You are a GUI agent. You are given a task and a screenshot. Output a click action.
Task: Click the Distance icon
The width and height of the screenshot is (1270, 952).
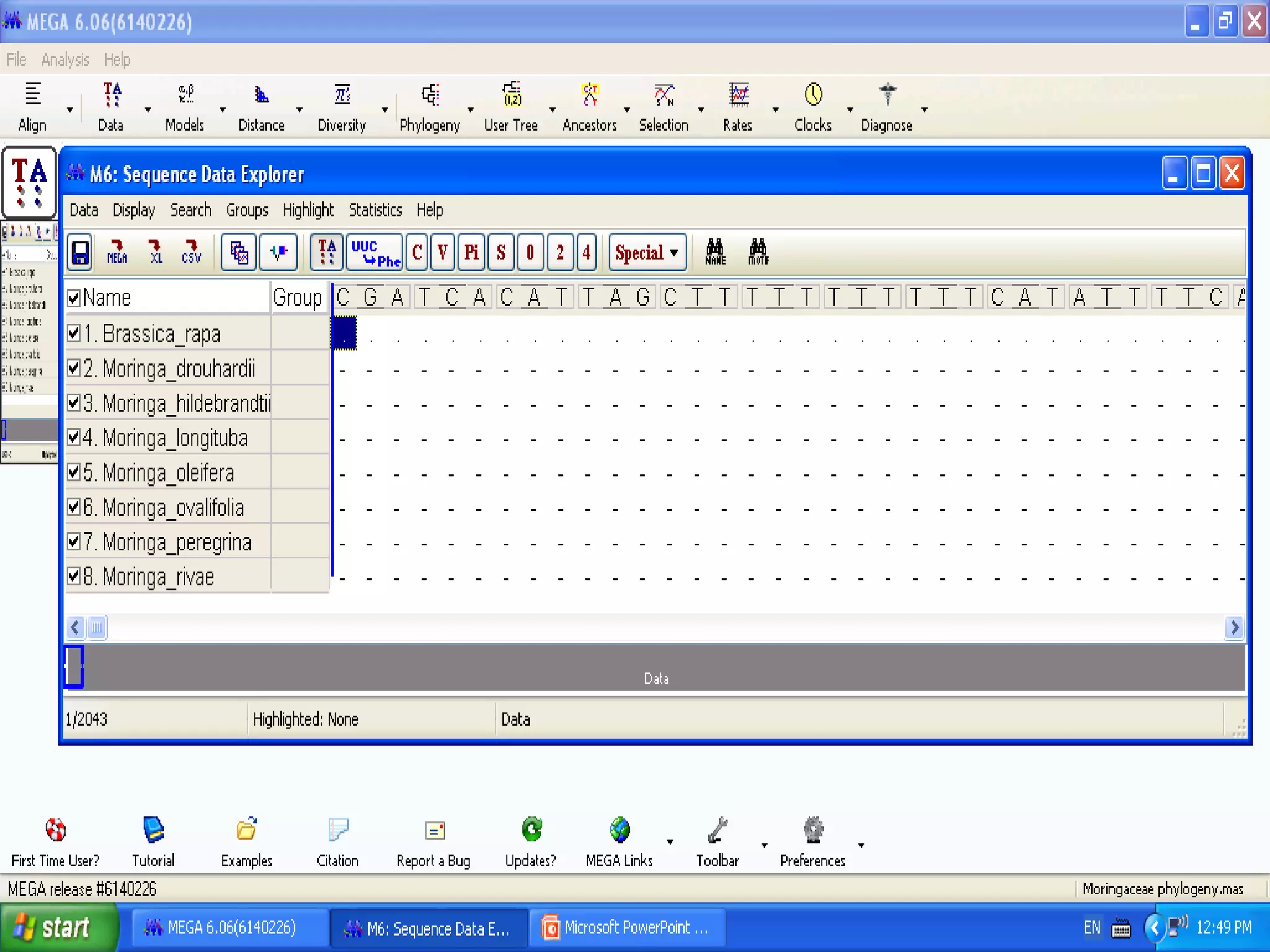point(262,95)
